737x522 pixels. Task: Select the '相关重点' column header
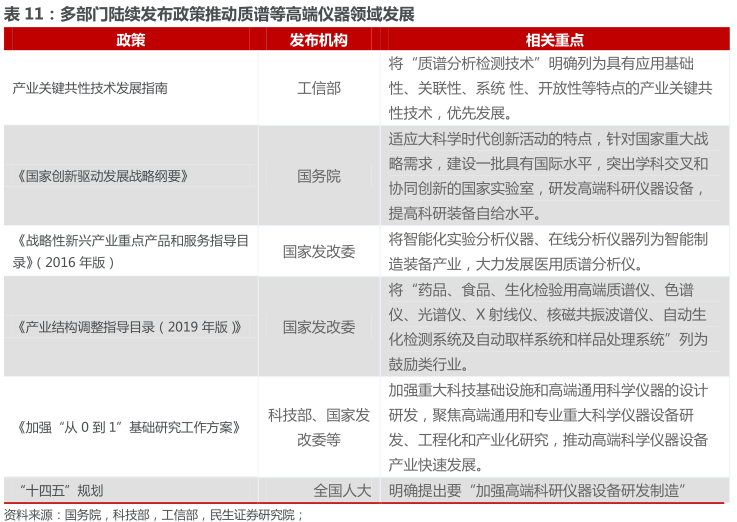[x=555, y=40]
